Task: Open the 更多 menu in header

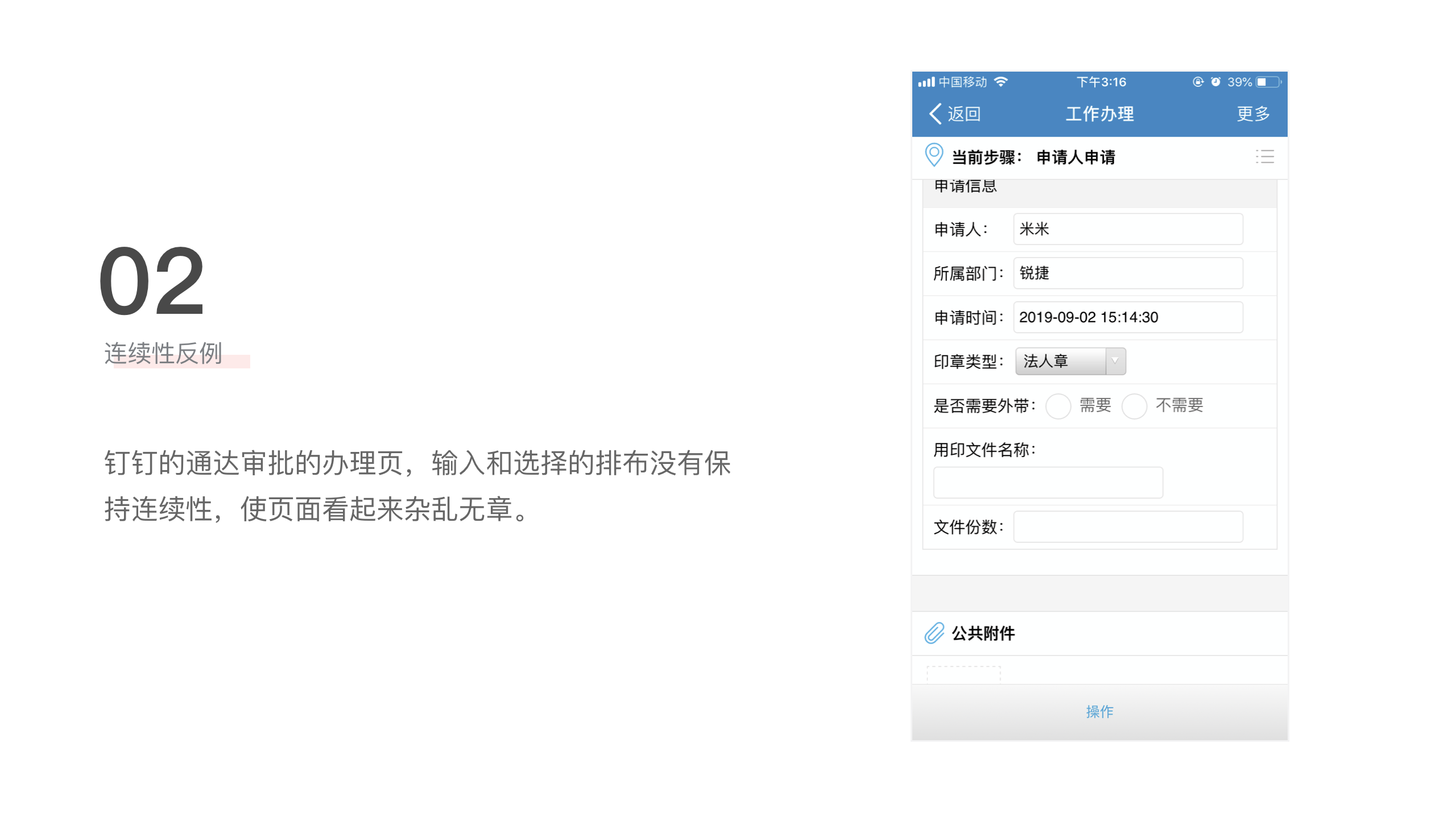Action: pos(1253,114)
